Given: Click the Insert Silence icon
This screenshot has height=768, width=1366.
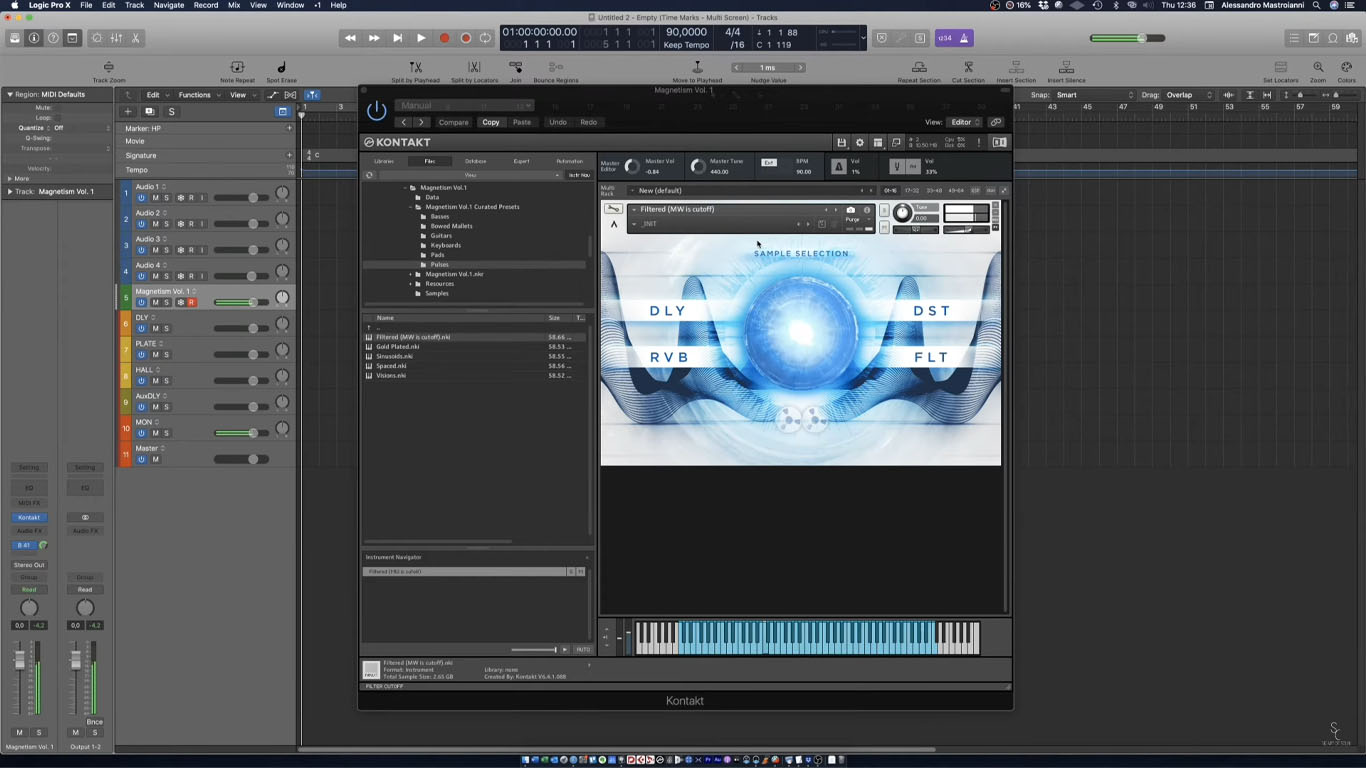Looking at the screenshot, I should point(1066,67).
